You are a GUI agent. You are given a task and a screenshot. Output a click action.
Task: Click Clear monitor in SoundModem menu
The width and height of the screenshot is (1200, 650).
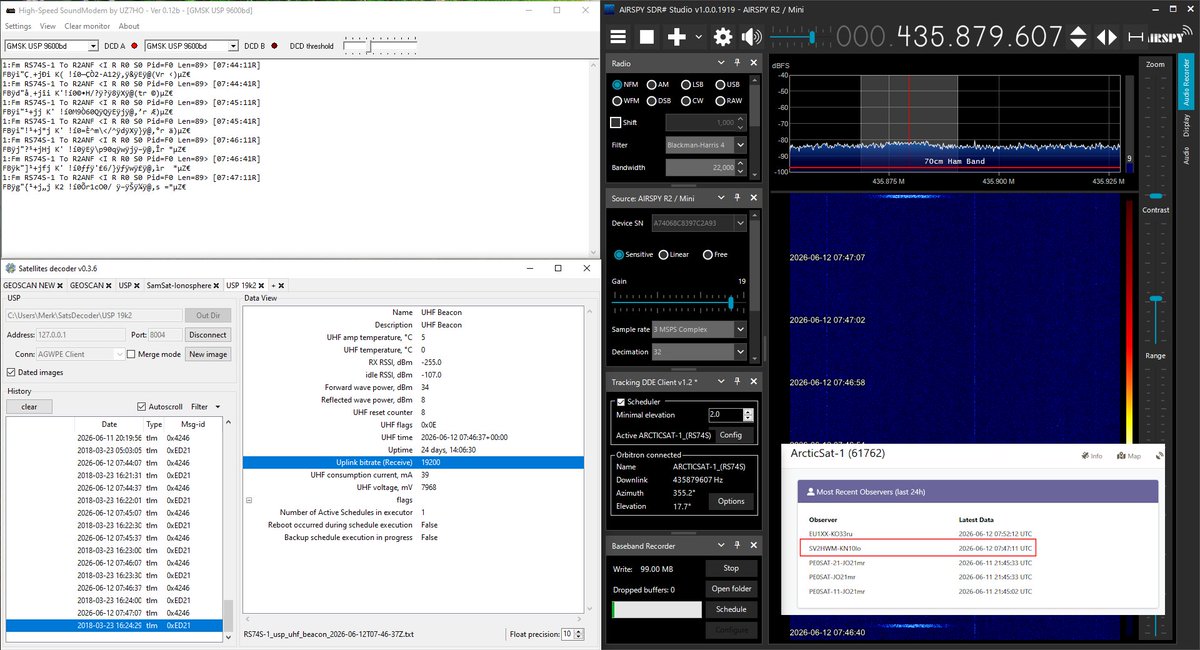[x=87, y=26]
